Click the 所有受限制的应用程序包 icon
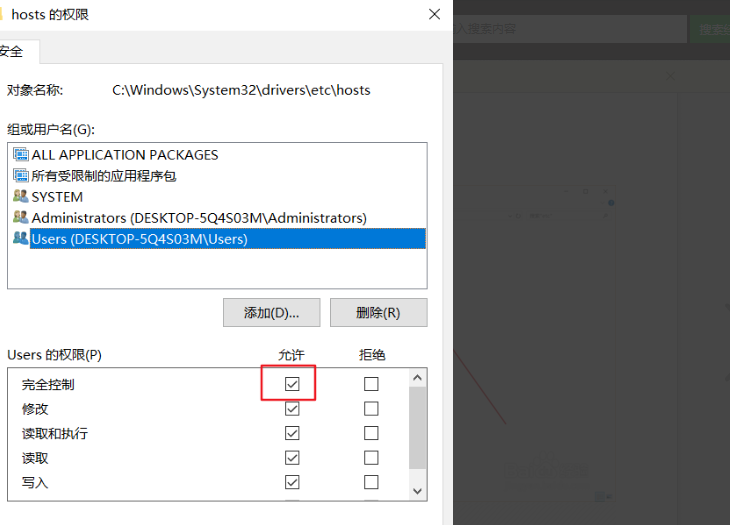 20,176
